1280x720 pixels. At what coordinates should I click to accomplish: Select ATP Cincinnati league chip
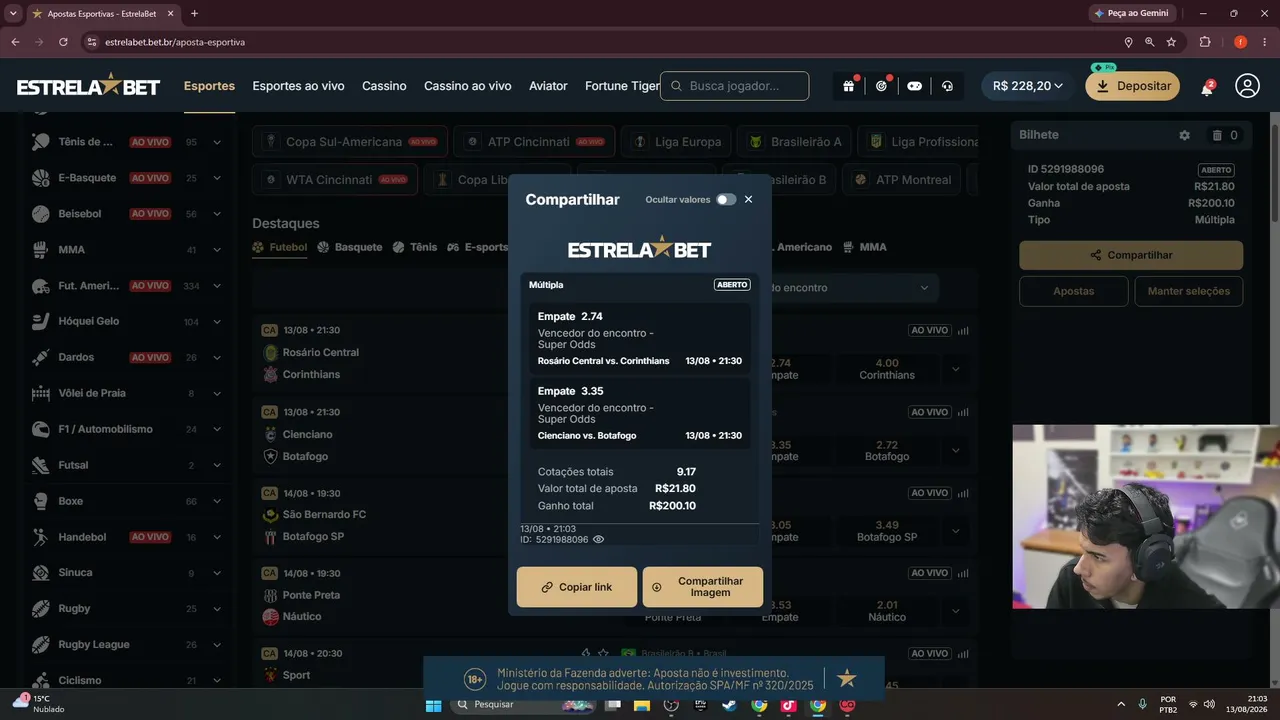(534, 142)
